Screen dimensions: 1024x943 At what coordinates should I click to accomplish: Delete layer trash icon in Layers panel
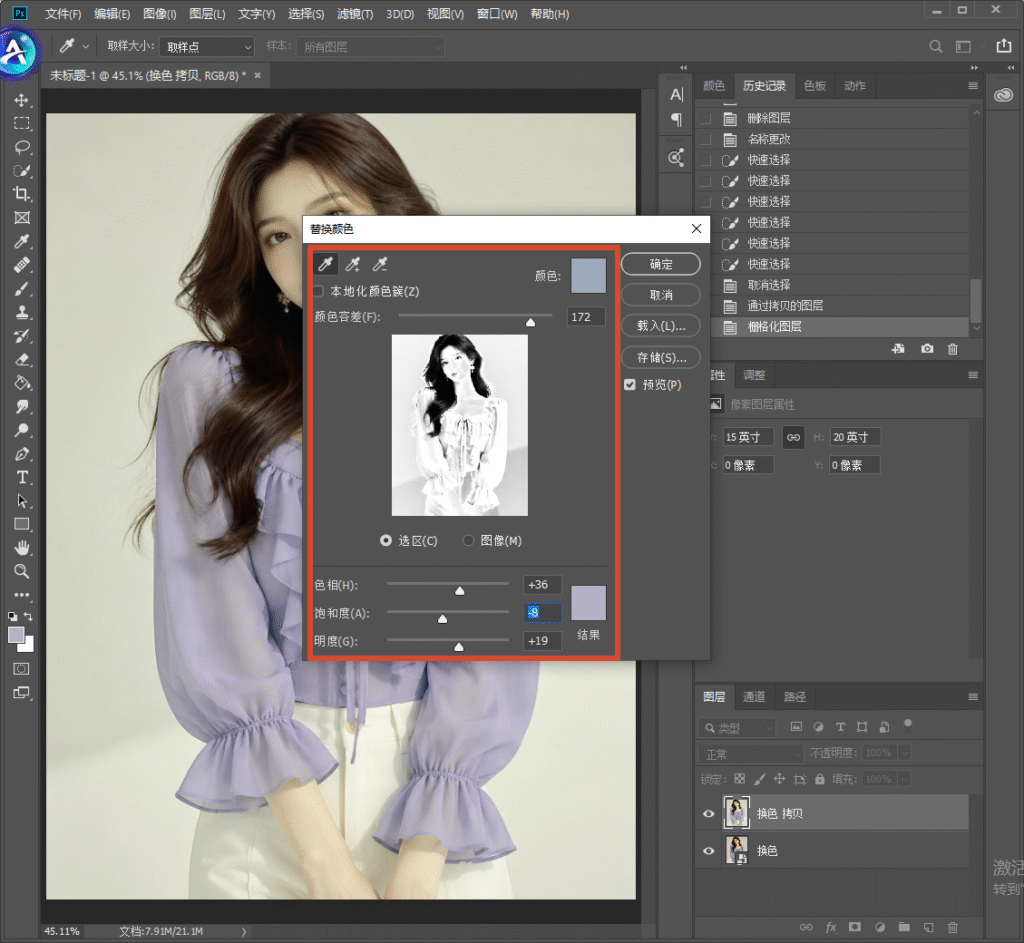point(953,927)
